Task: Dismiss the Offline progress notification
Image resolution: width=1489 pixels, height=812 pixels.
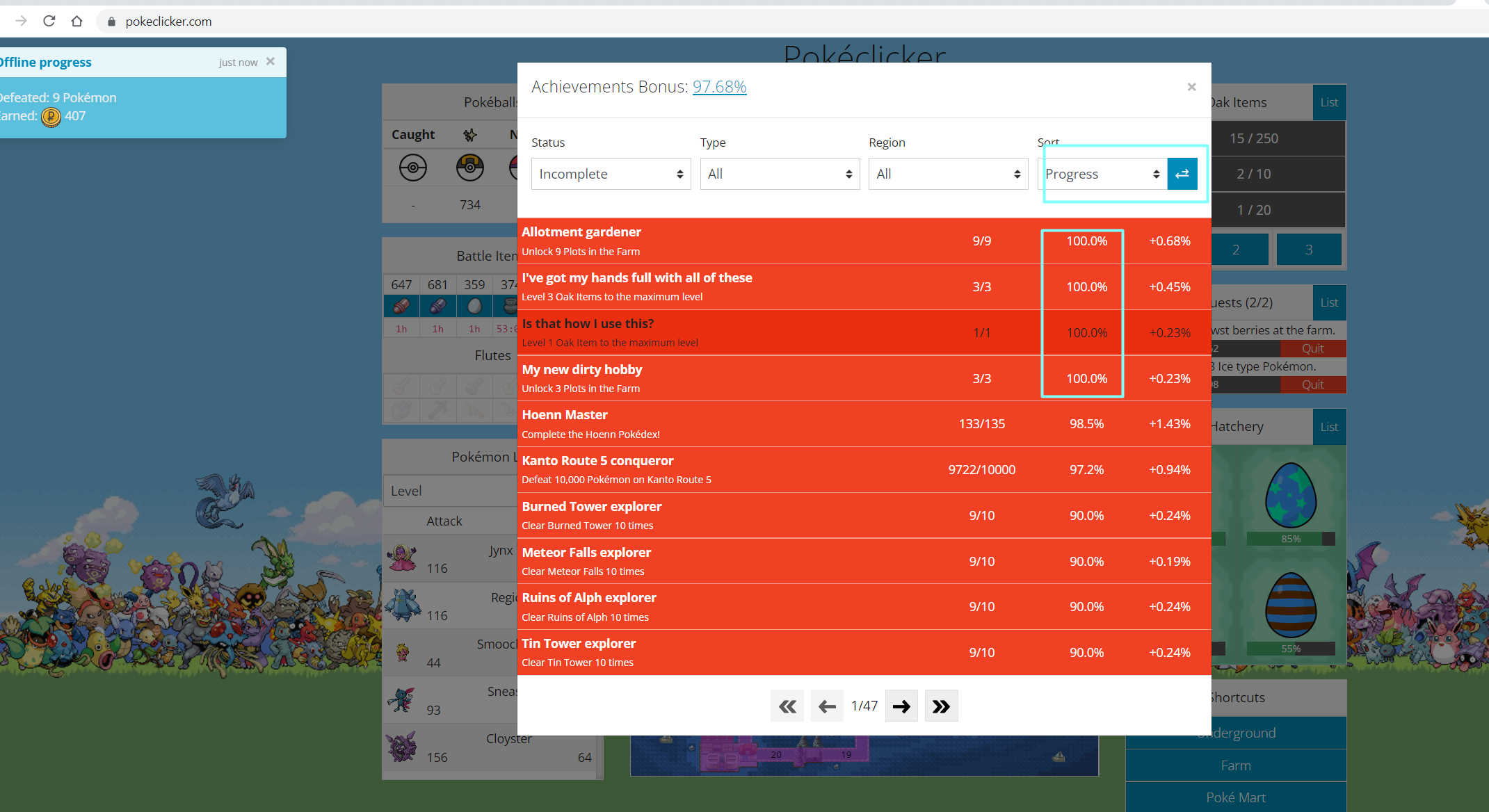Action: (x=271, y=62)
